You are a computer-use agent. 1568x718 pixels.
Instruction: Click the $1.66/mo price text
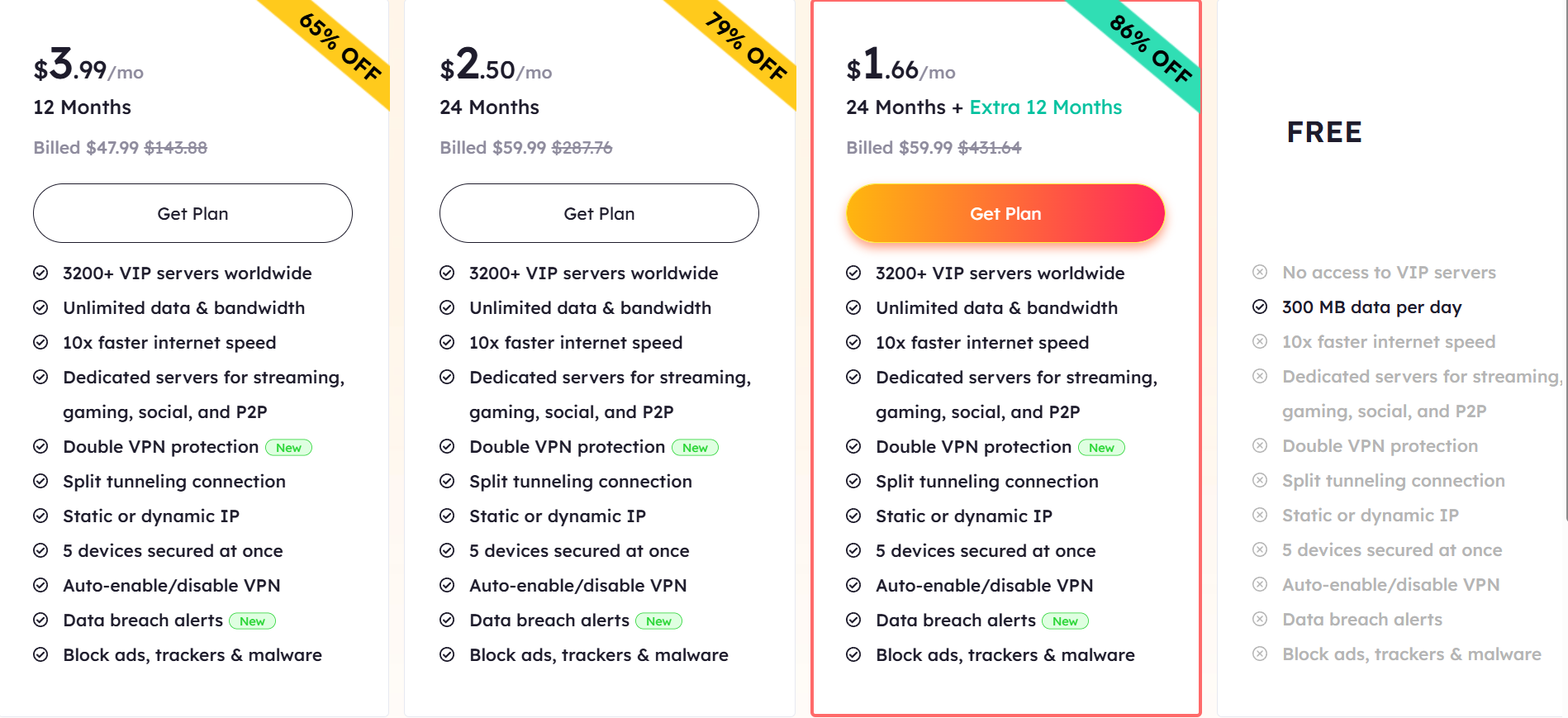900,64
